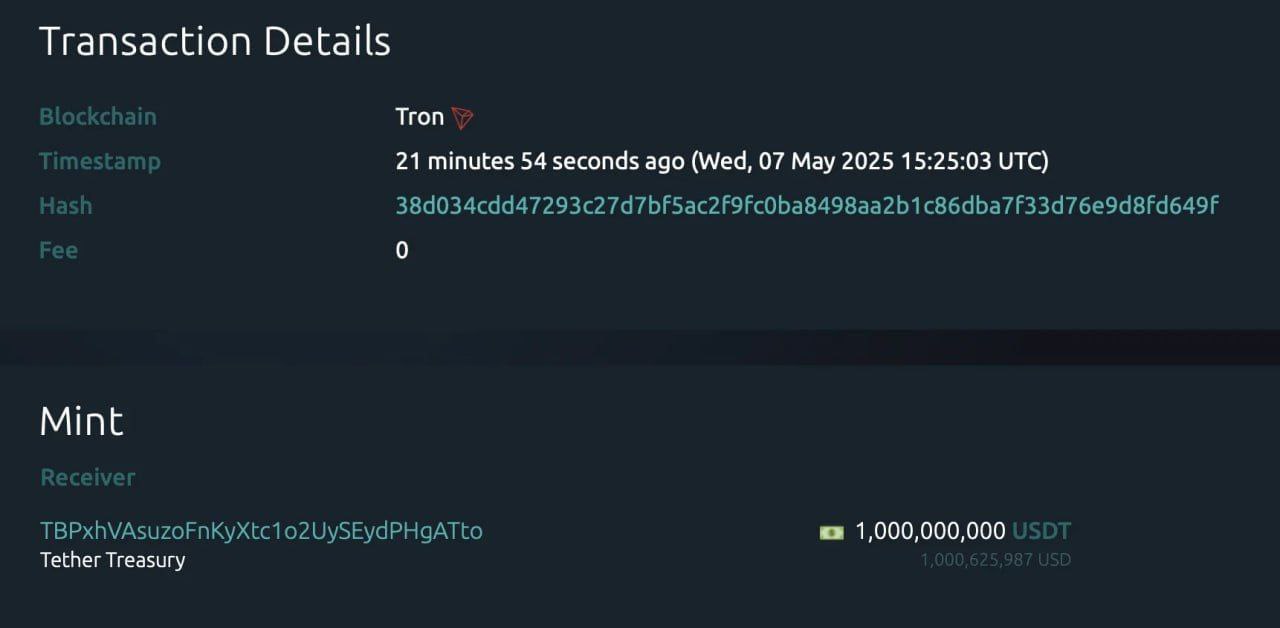Click the UTC date in parentheses
Viewport: 1280px width, 628px height.
point(870,161)
